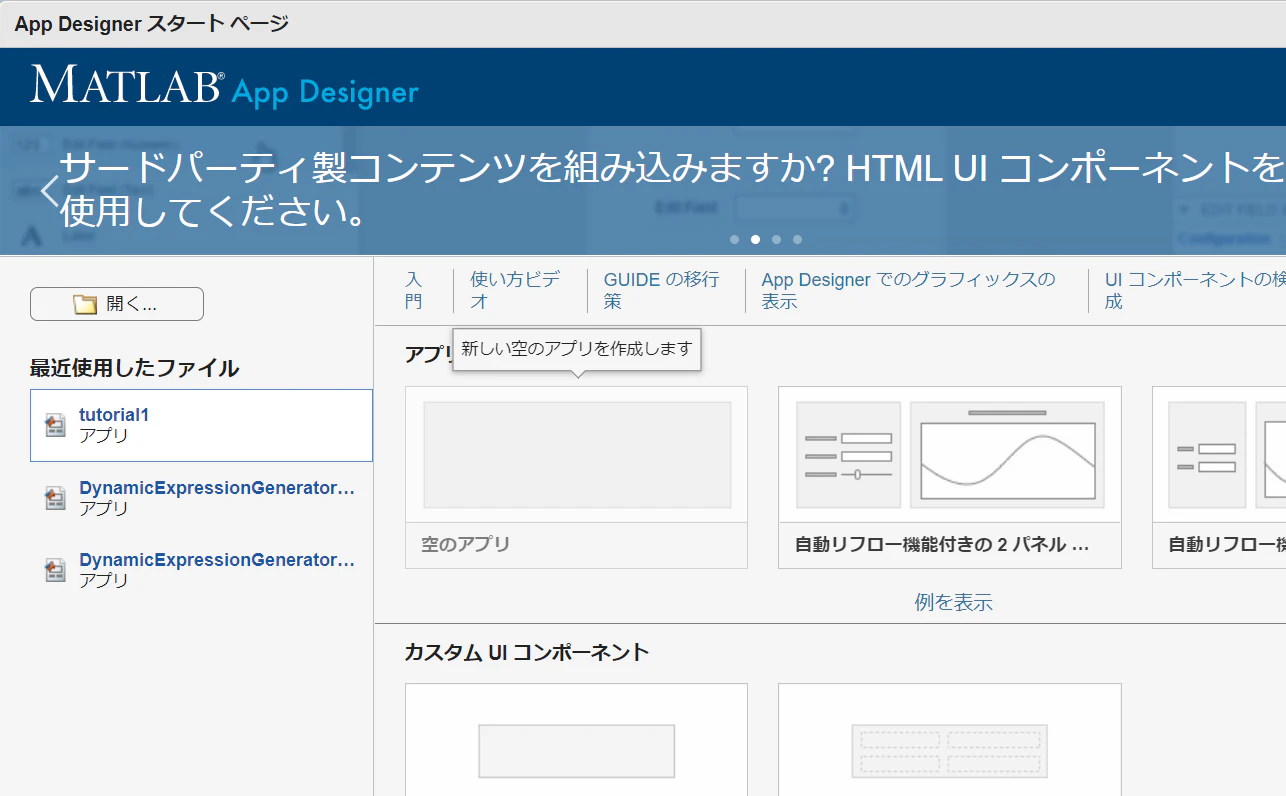1286x796 pixels.
Task: Select the first banner carousel dot
Action: pyautogui.click(x=734, y=239)
